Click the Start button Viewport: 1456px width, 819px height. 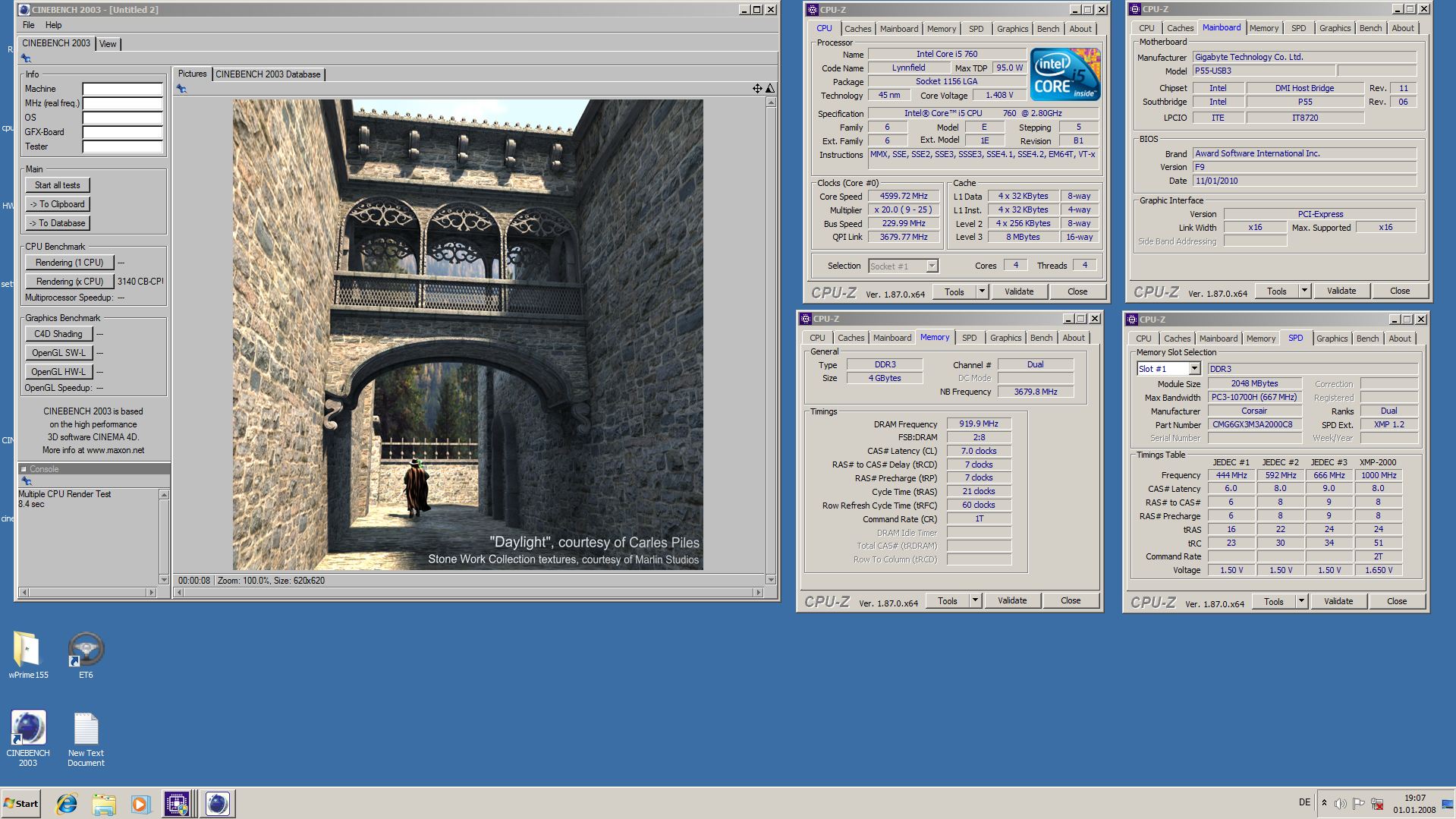point(21,803)
